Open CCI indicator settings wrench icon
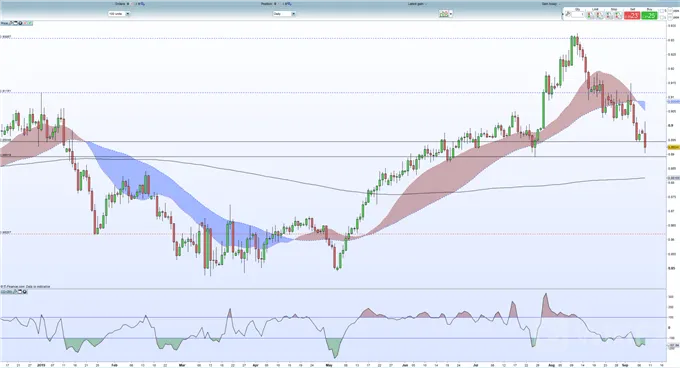This screenshot has height=368, width=680. (15, 292)
